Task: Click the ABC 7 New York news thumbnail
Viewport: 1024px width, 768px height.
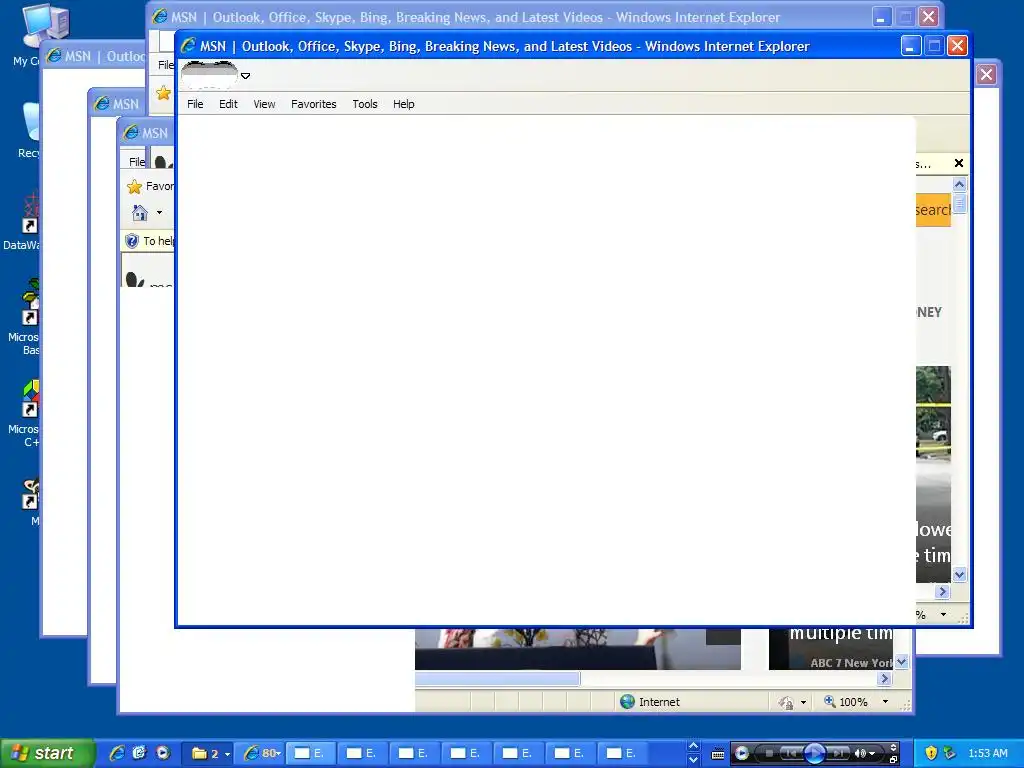Action: tap(831, 649)
